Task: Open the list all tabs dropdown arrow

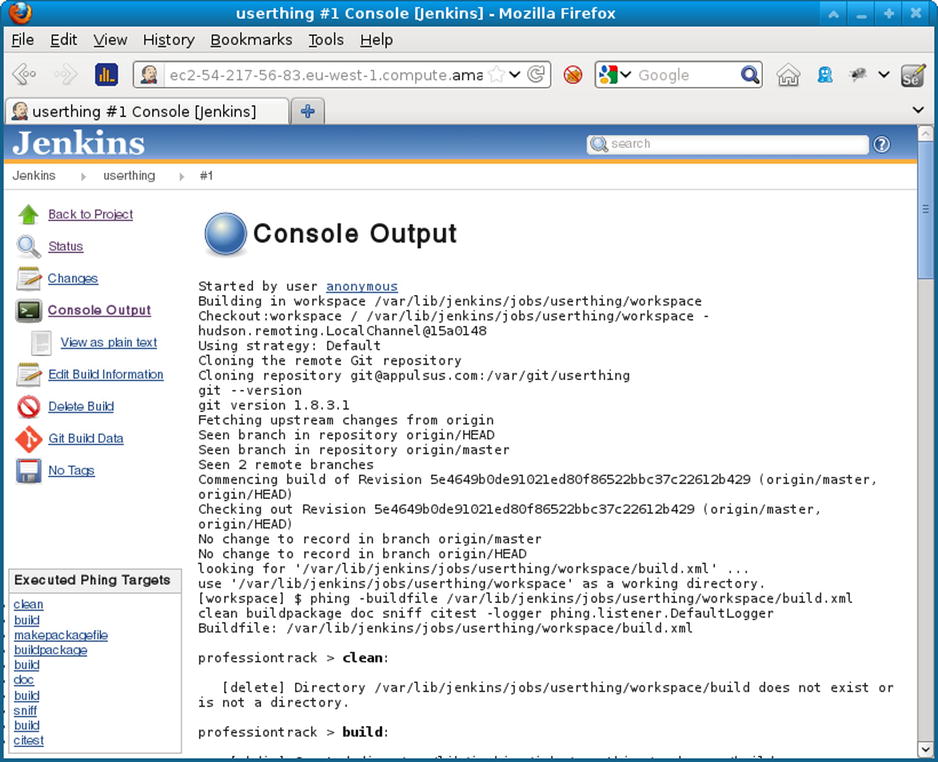Action: click(x=918, y=110)
